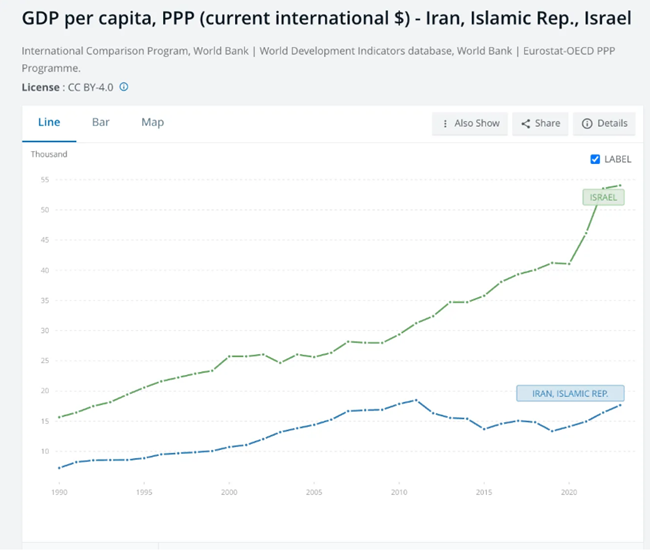Switch to the Bar chart tab
This screenshot has width=650, height=551.
click(x=101, y=122)
